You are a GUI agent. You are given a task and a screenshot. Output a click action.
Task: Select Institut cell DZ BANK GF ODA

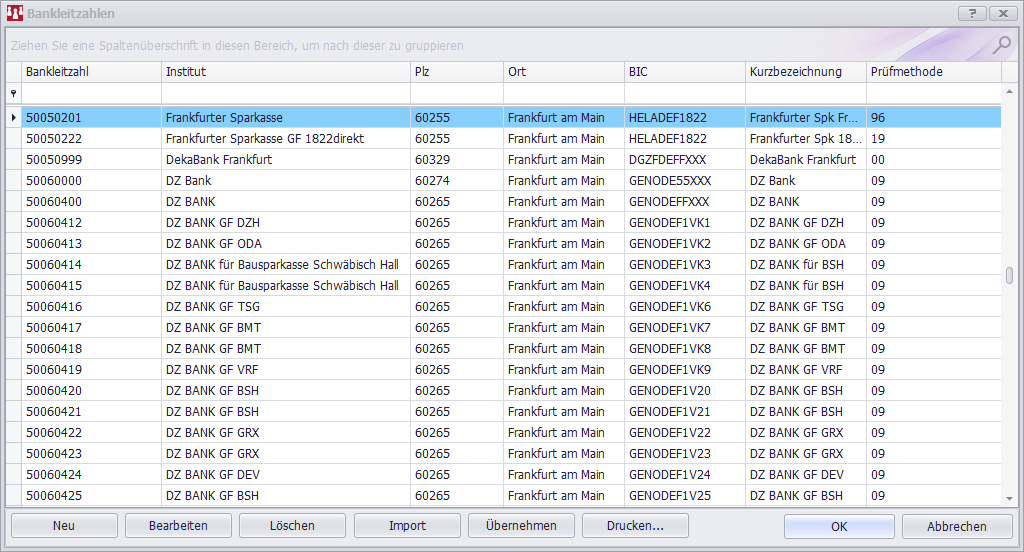click(286, 244)
